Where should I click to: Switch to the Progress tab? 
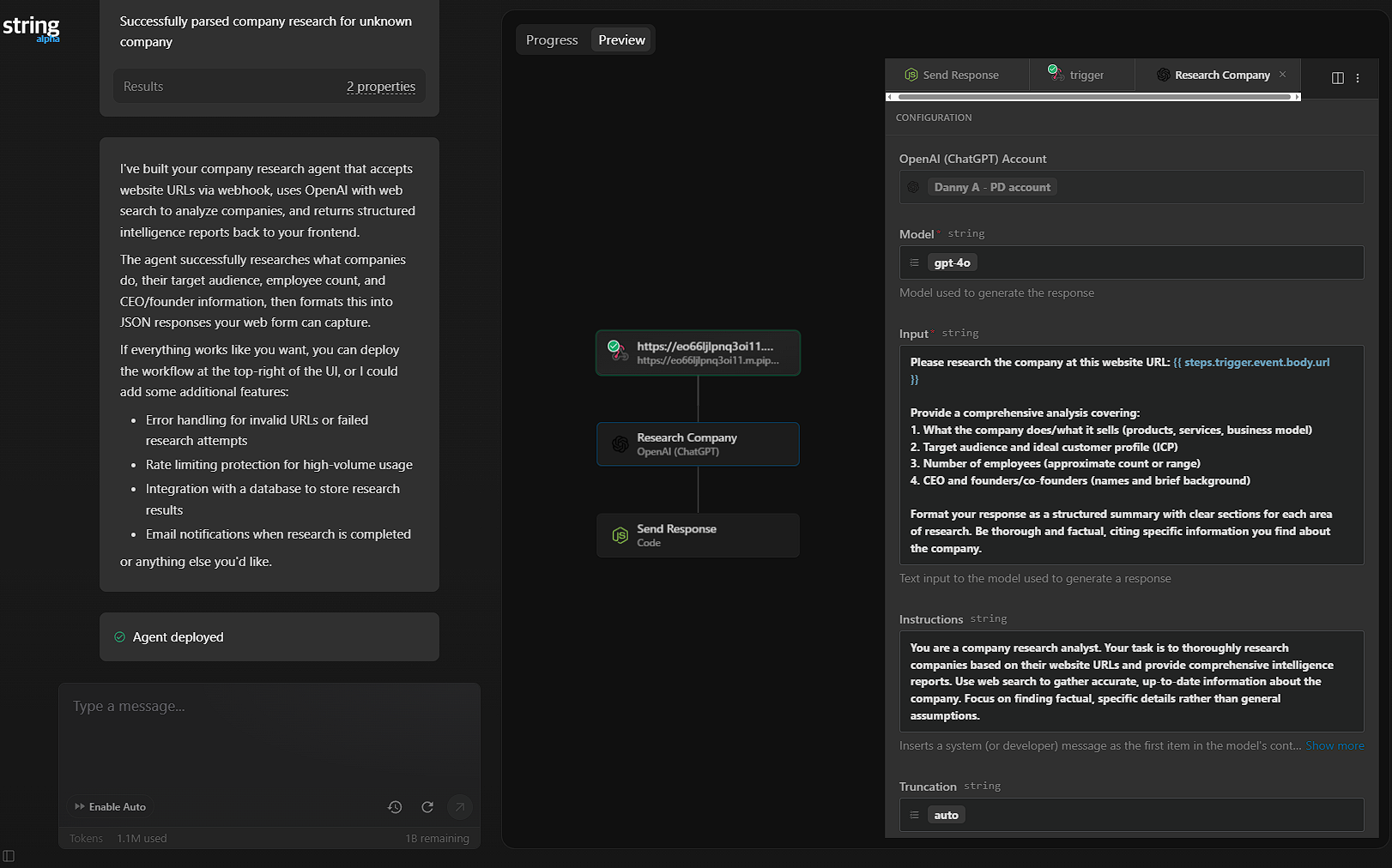click(x=552, y=40)
